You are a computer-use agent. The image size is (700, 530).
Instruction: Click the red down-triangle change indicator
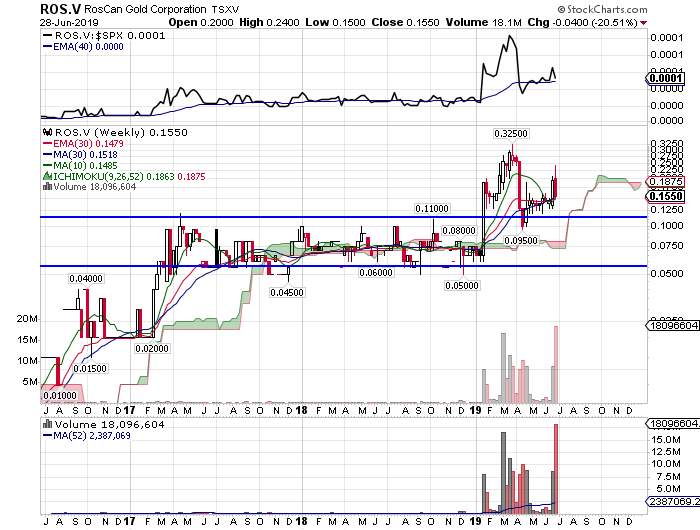click(x=643, y=23)
